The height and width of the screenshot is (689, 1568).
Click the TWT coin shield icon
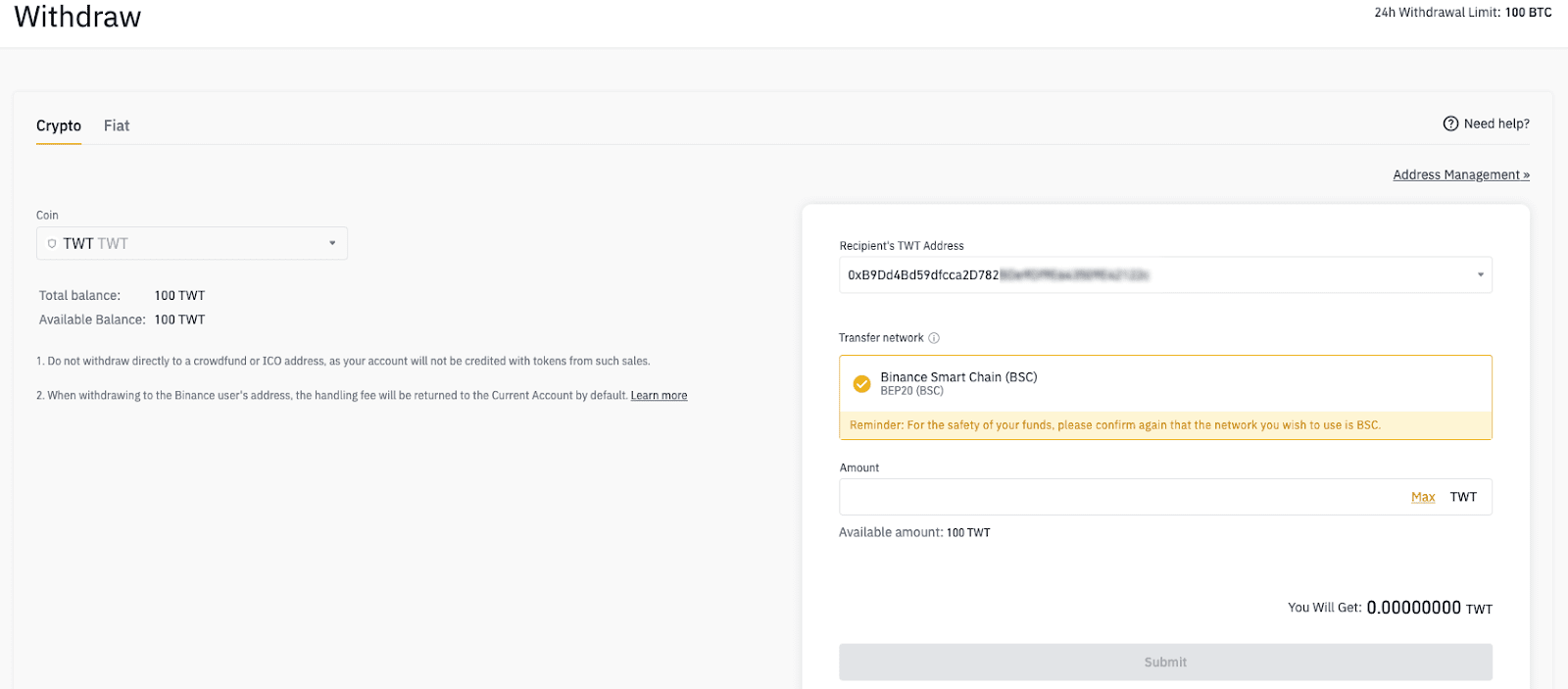coord(52,243)
